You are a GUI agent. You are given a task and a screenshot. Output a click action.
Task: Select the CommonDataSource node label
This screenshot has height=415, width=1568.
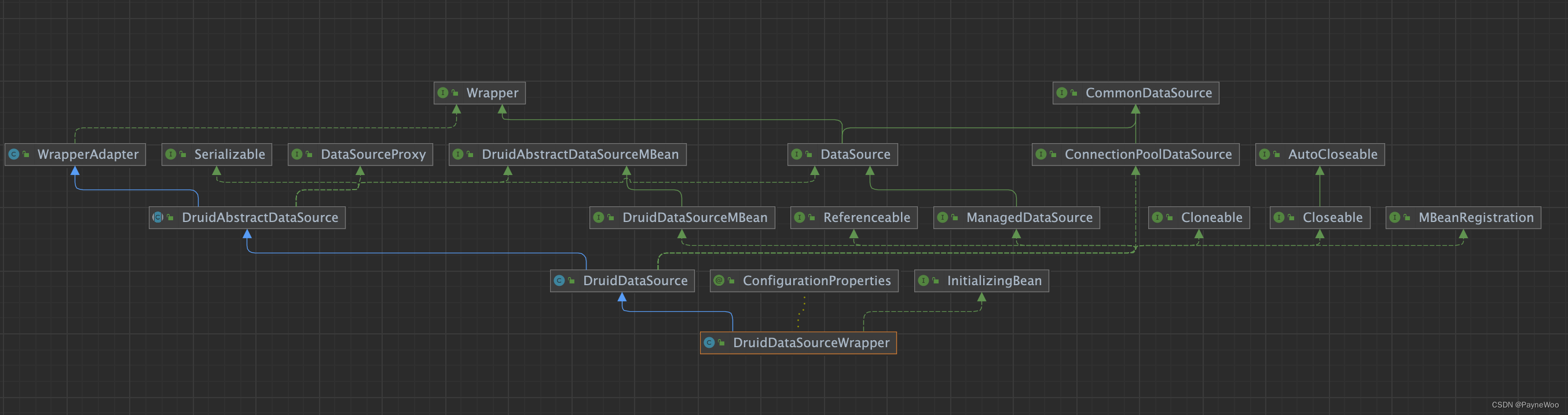(1149, 93)
